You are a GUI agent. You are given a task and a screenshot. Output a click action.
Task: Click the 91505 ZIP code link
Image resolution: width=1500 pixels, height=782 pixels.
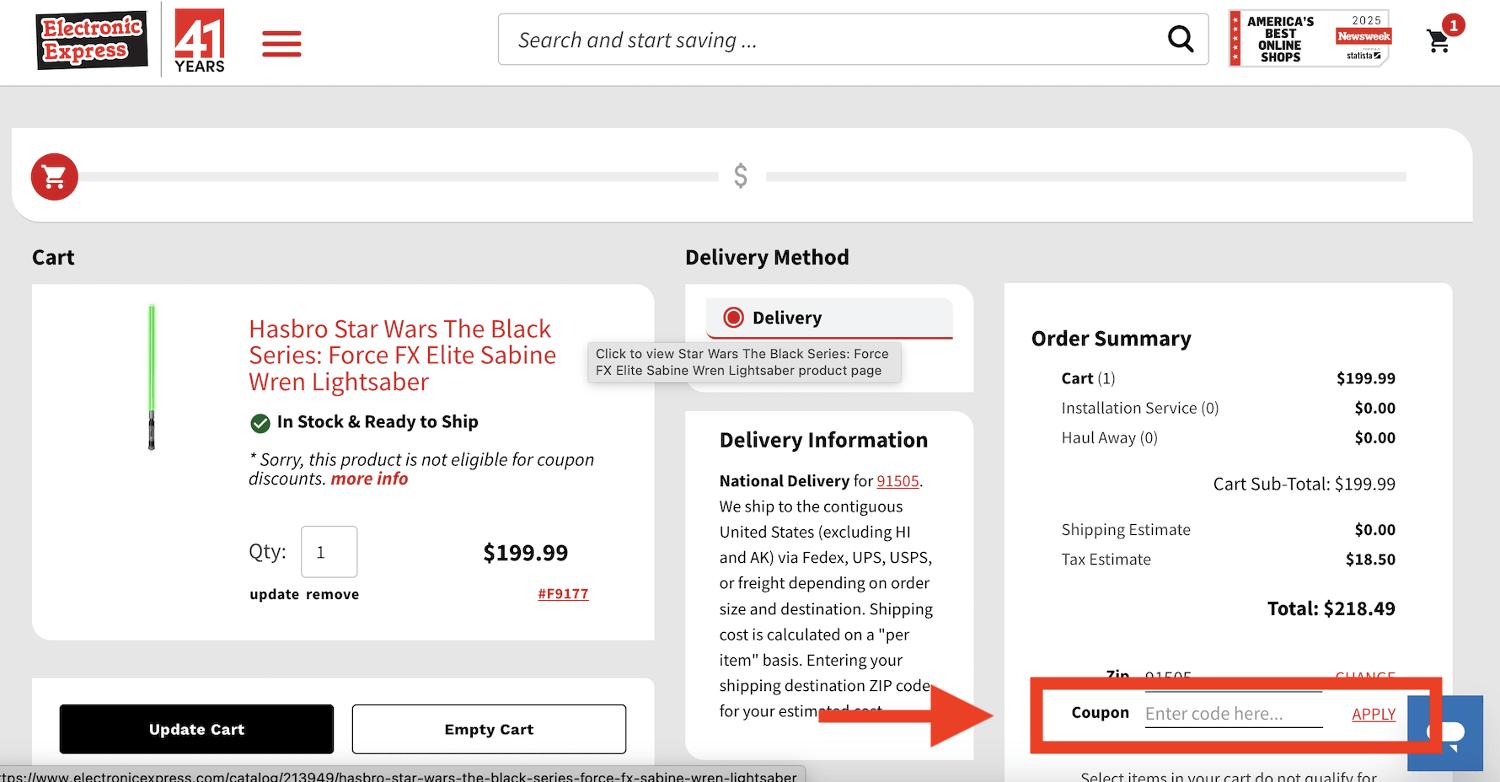[x=898, y=481]
